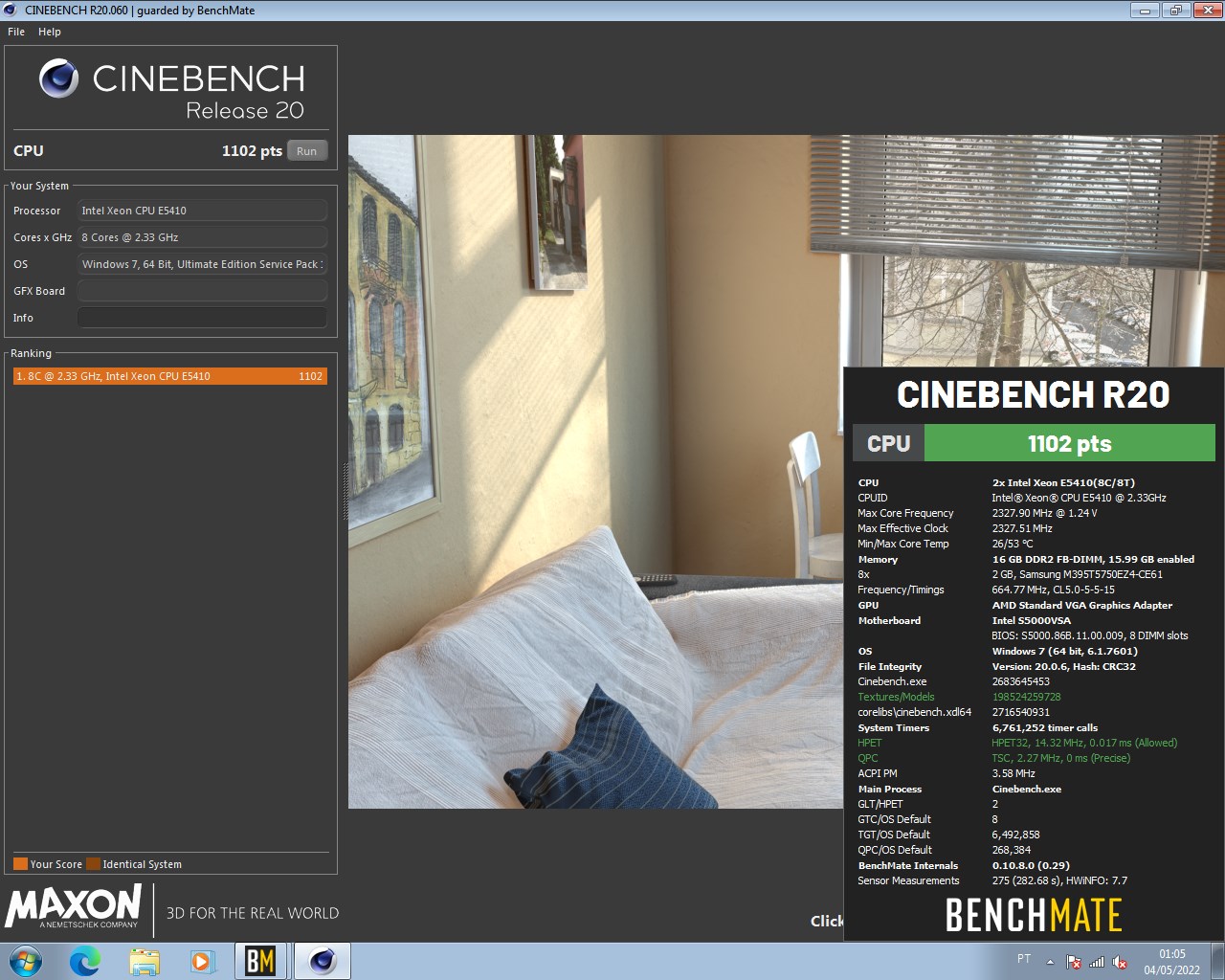Click the Motherboard value Intel S5000VSA
Image resolution: width=1225 pixels, height=980 pixels.
coord(1031,620)
